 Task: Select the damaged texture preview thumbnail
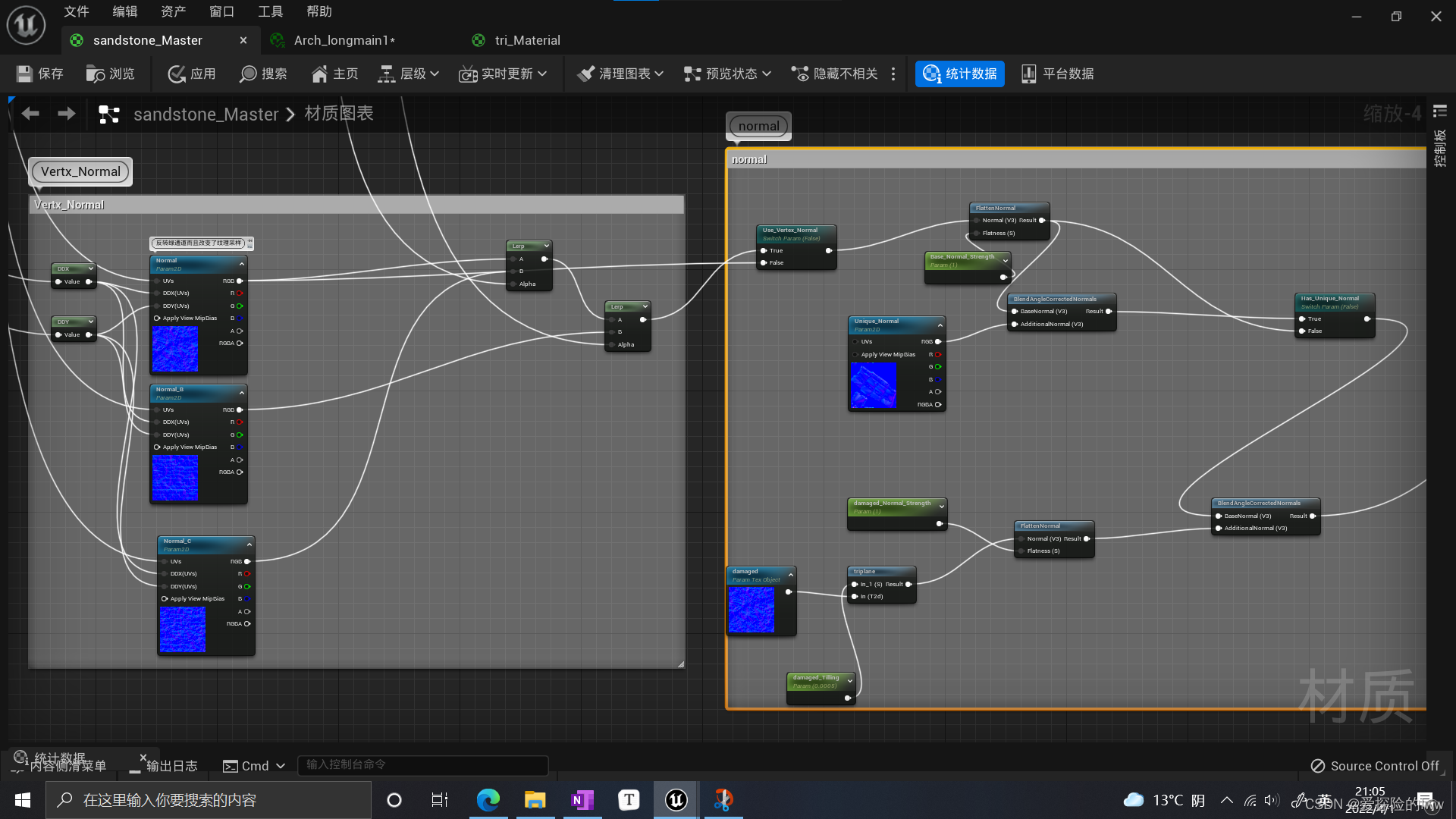pyautogui.click(x=752, y=609)
